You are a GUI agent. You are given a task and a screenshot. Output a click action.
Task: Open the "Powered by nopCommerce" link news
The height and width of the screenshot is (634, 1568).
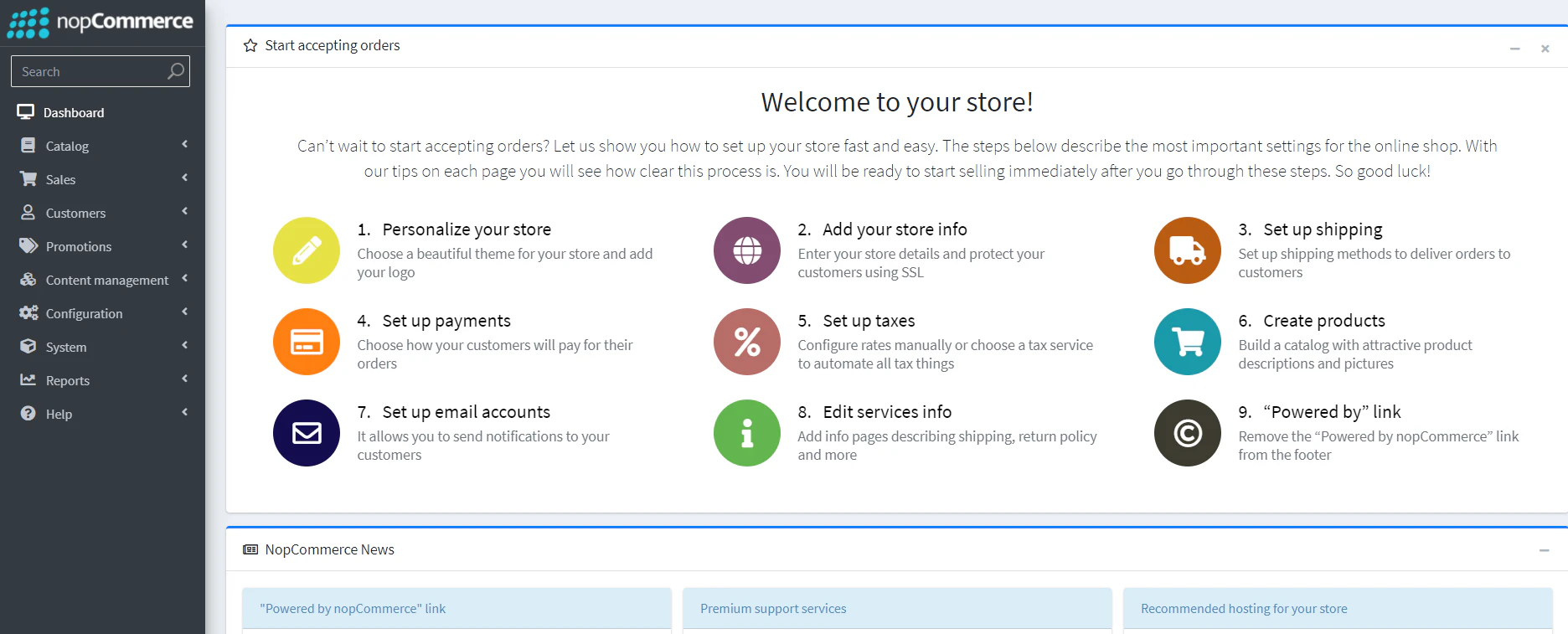353,609
